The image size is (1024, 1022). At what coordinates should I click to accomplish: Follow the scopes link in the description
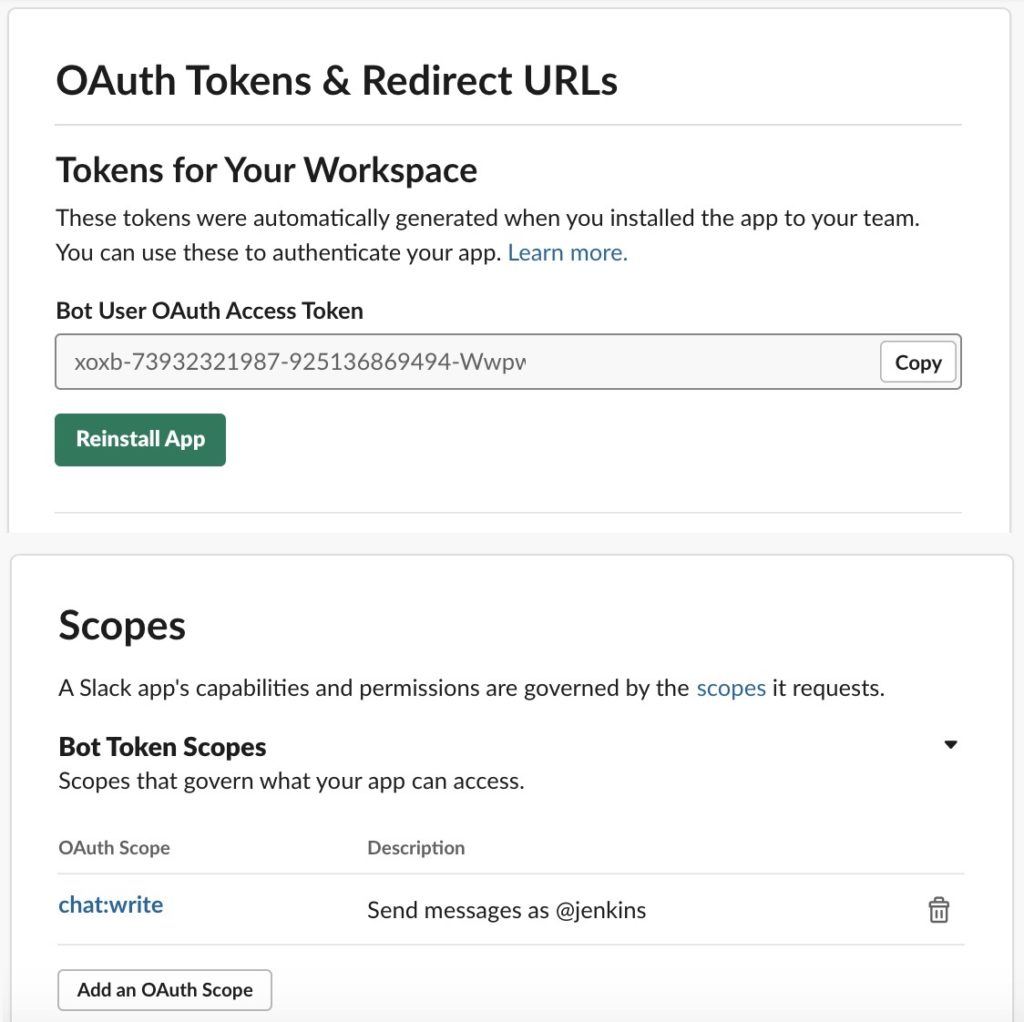coord(731,688)
